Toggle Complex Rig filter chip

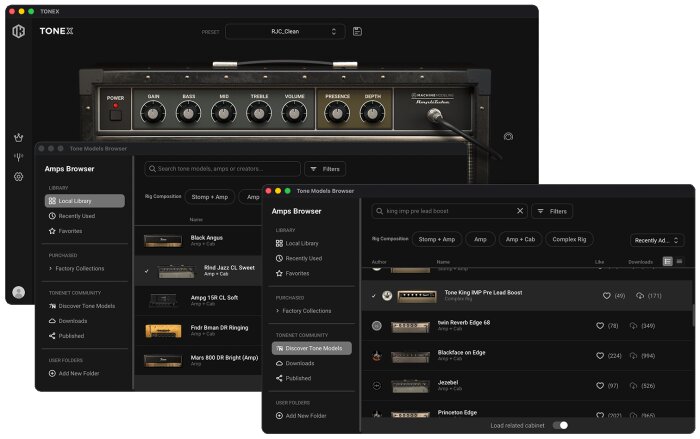click(569, 239)
